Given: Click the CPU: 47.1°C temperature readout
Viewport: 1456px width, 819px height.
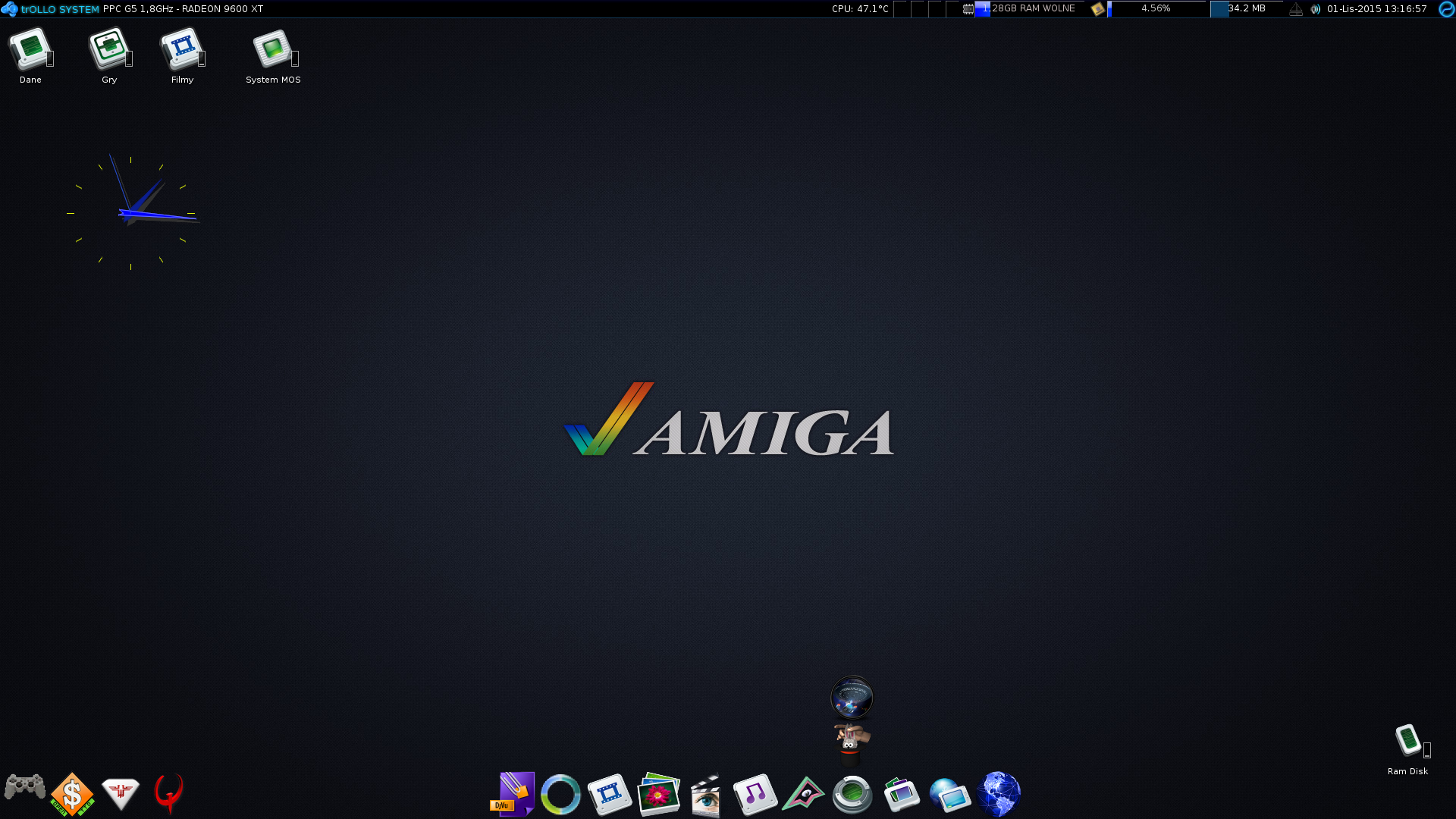Looking at the screenshot, I should tap(860, 9).
